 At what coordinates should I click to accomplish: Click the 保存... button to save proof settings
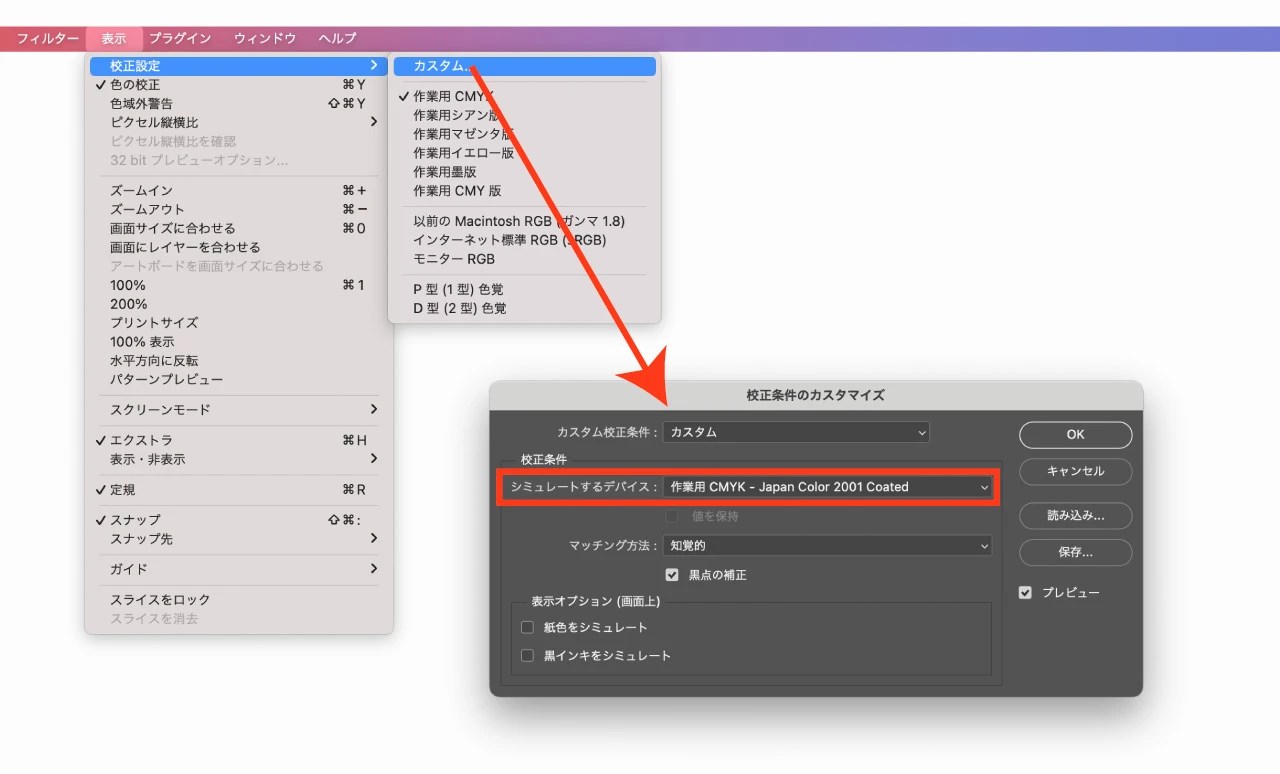[1075, 552]
